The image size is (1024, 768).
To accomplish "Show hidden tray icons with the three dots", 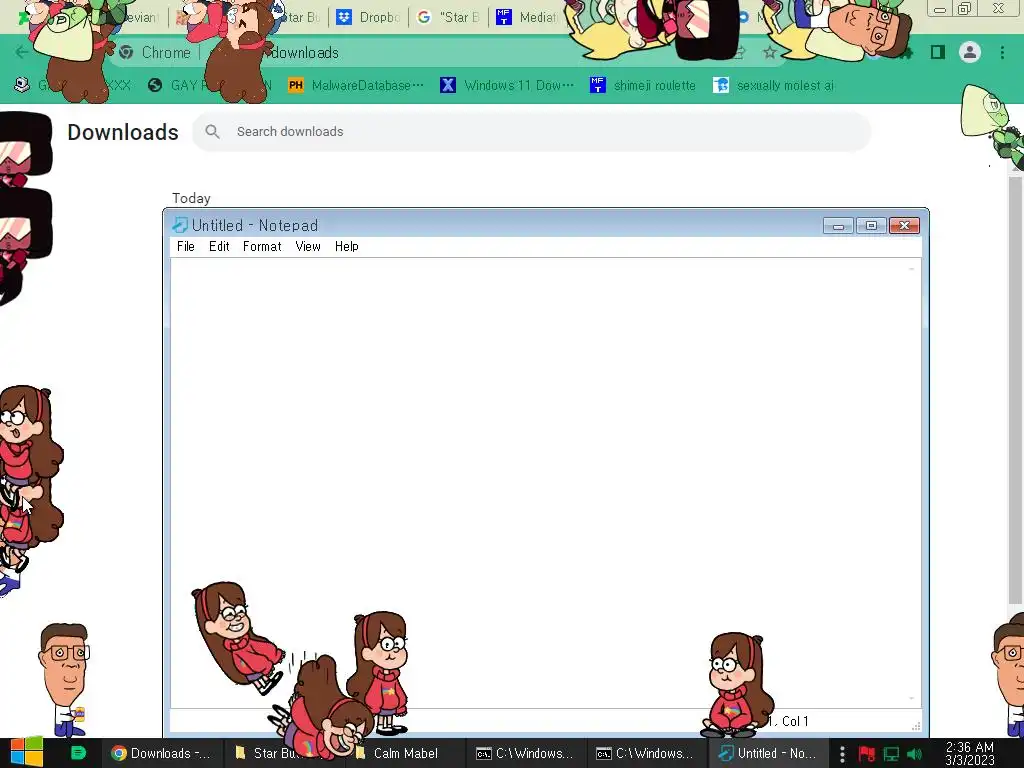I will pos(842,754).
